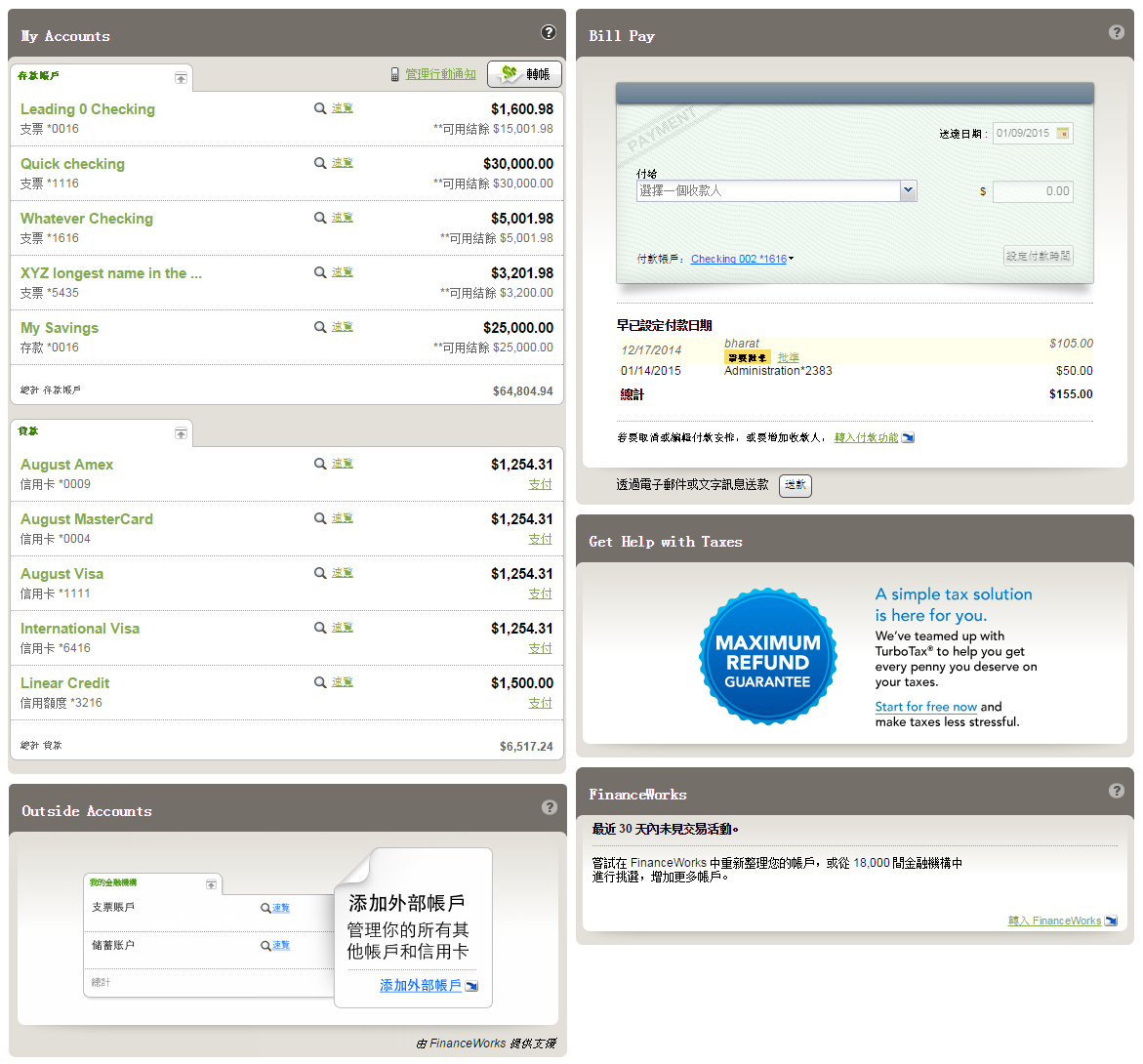The width and height of the screenshot is (1143, 1064).
Task: Open help for My Accounts panel
Action: click(x=549, y=32)
